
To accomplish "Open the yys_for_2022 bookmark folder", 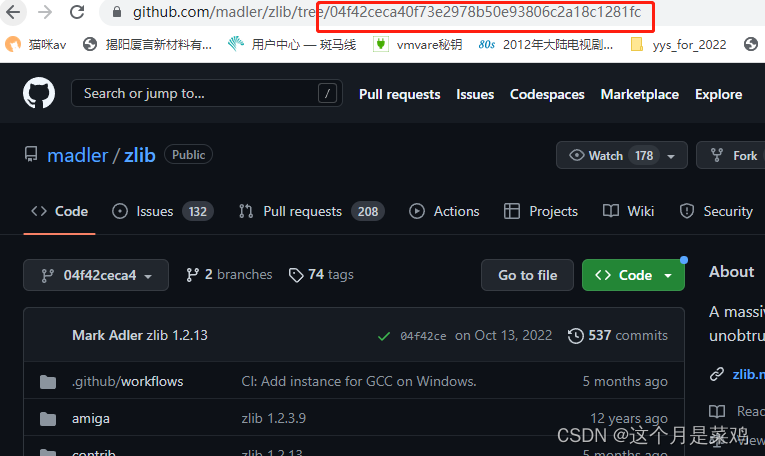I will [x=679, y=45].
